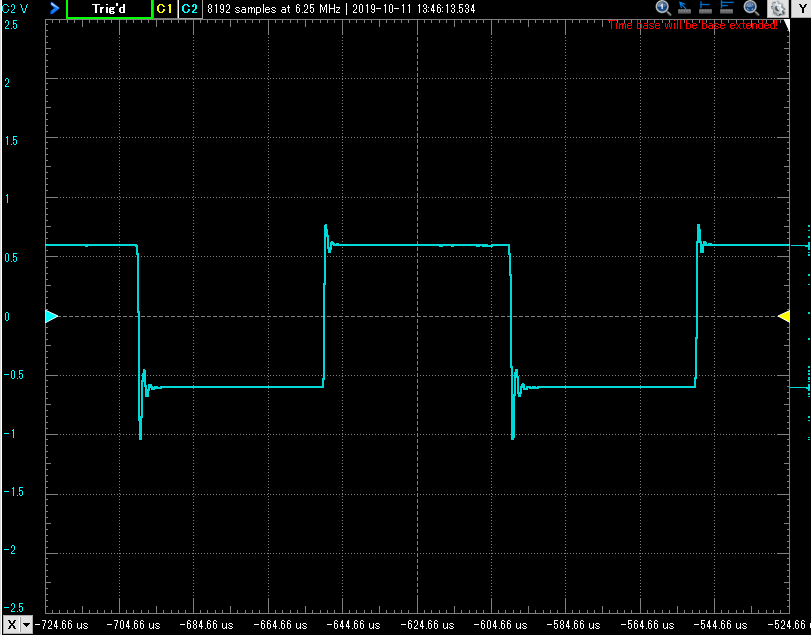Click the fit-to-screen zoom magnifier icon
Image resolution: width=811 pixels, height=635 pixels.
click(751, 8)
